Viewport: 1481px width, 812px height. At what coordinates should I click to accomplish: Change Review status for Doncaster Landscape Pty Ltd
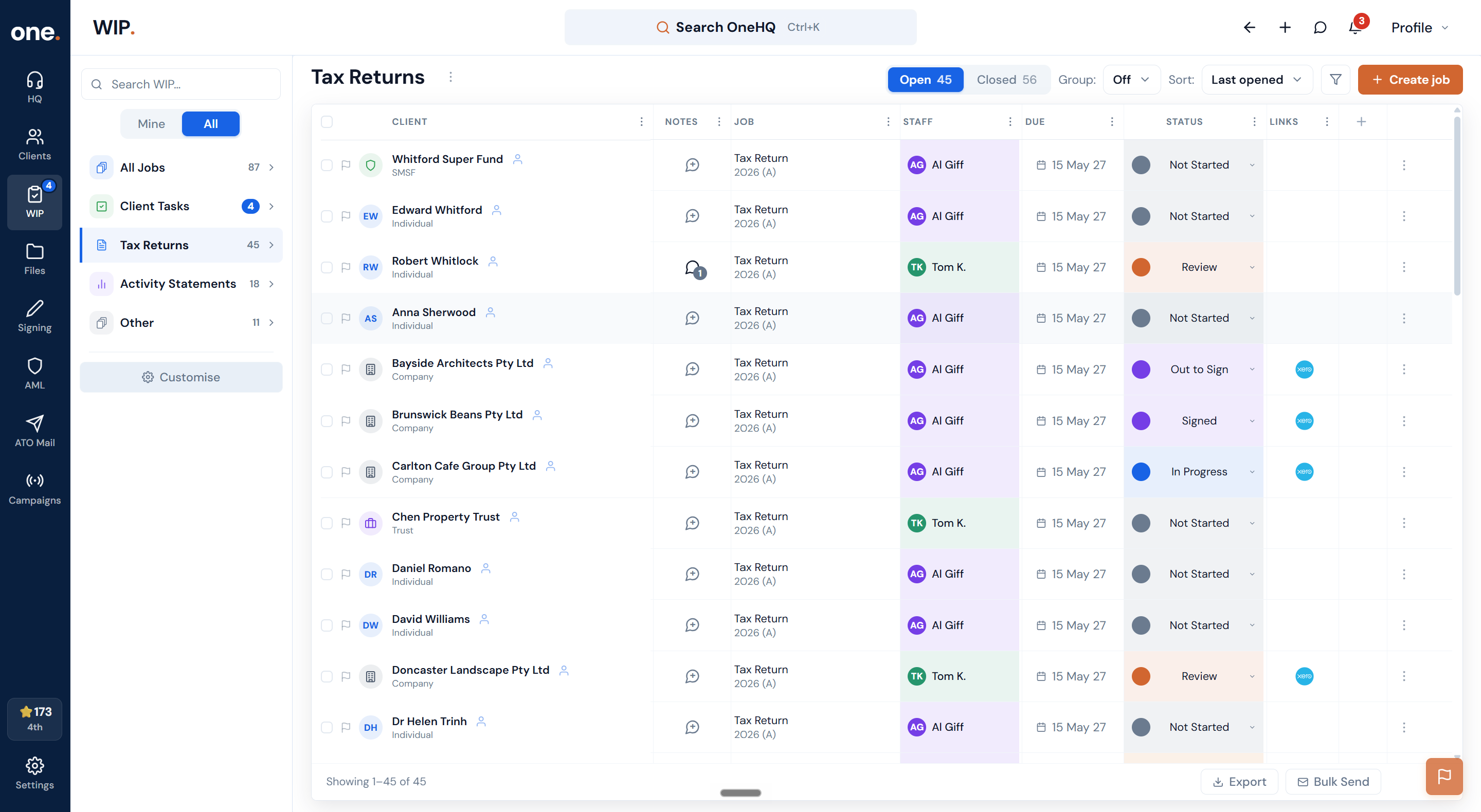(1193, 676)
